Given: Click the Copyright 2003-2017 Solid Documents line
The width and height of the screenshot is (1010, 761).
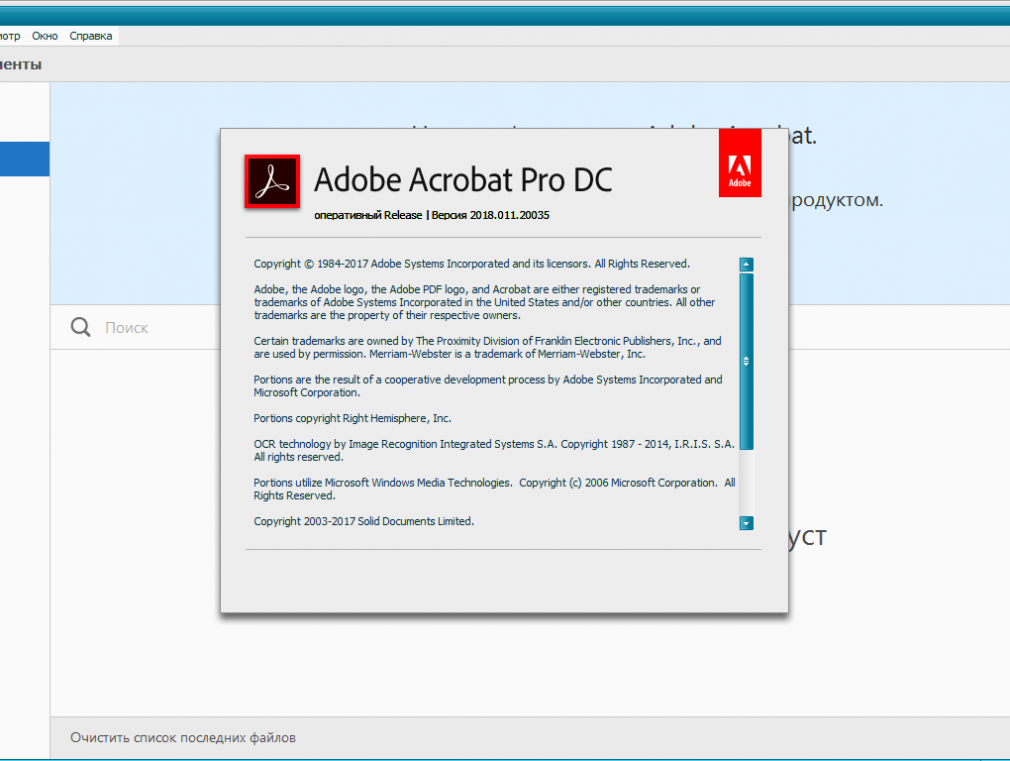Looking at the screenshot, I should point(364,521).
